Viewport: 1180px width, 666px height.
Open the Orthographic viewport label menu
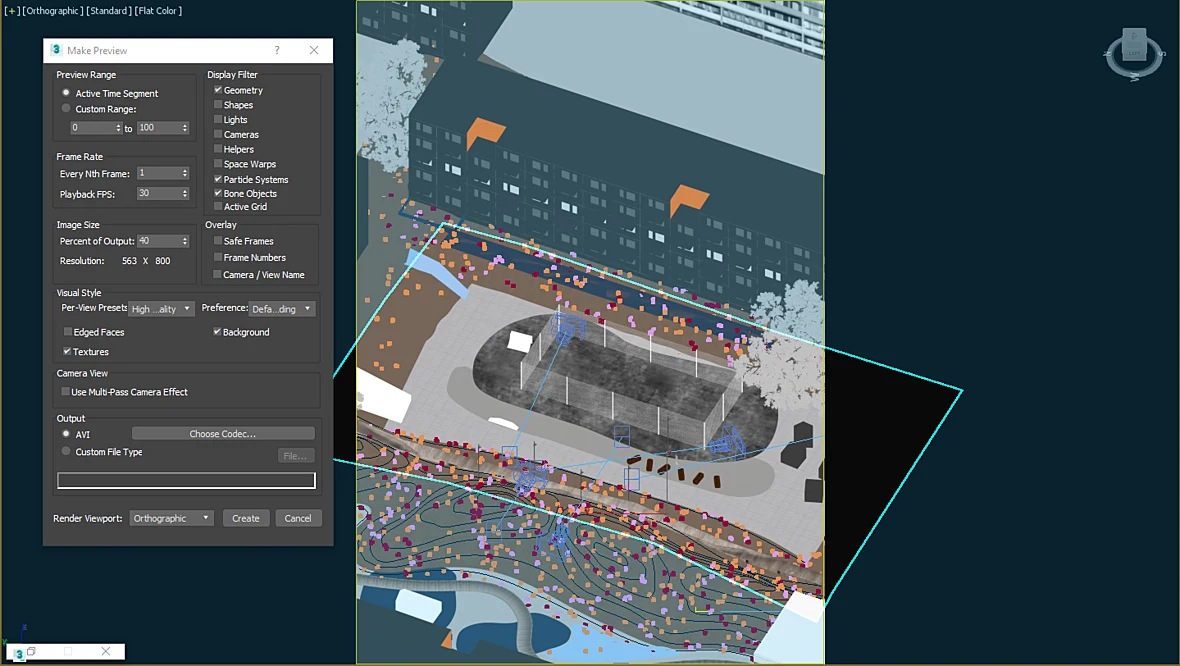[52, 11]
